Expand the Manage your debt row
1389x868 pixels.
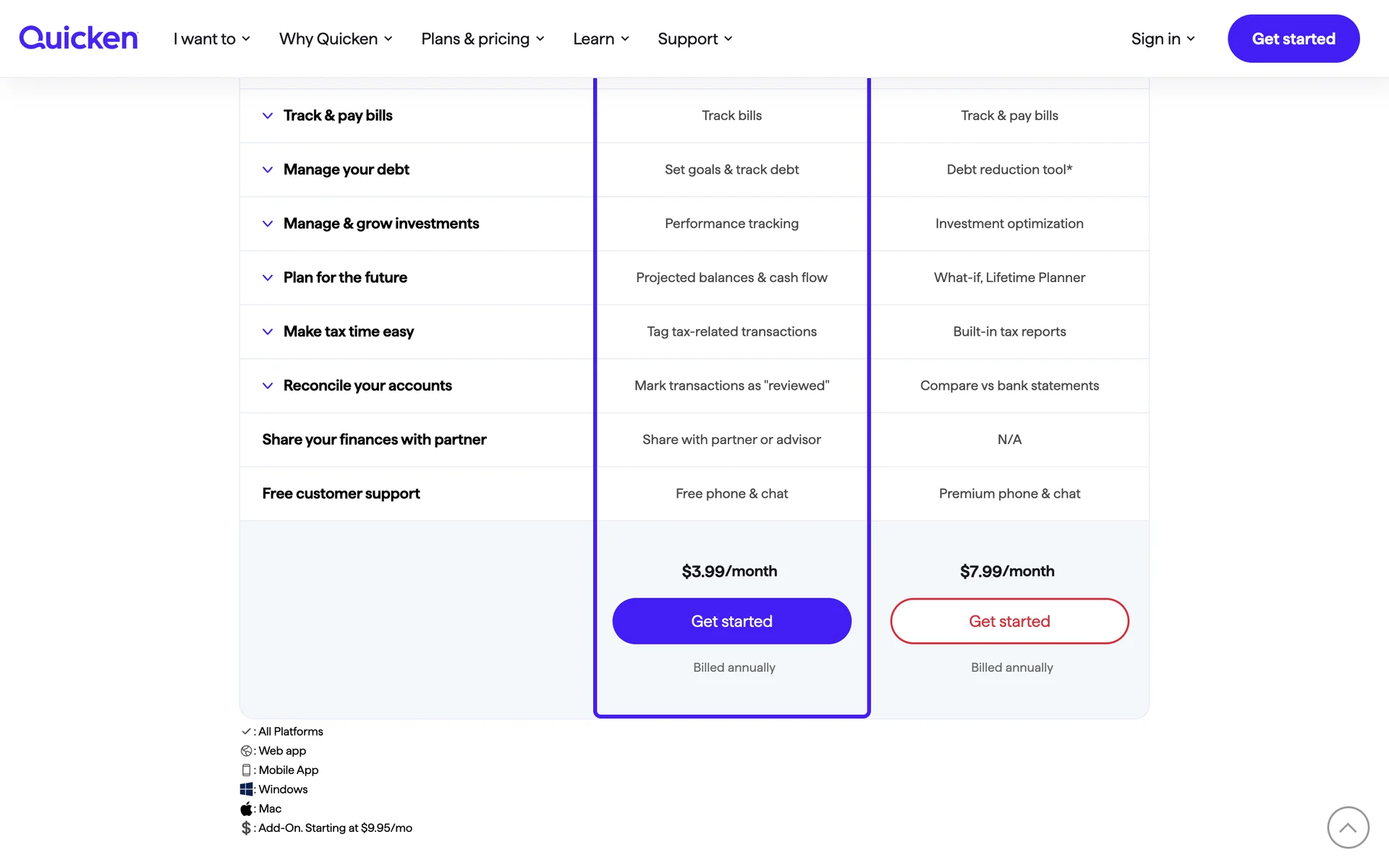268,170
